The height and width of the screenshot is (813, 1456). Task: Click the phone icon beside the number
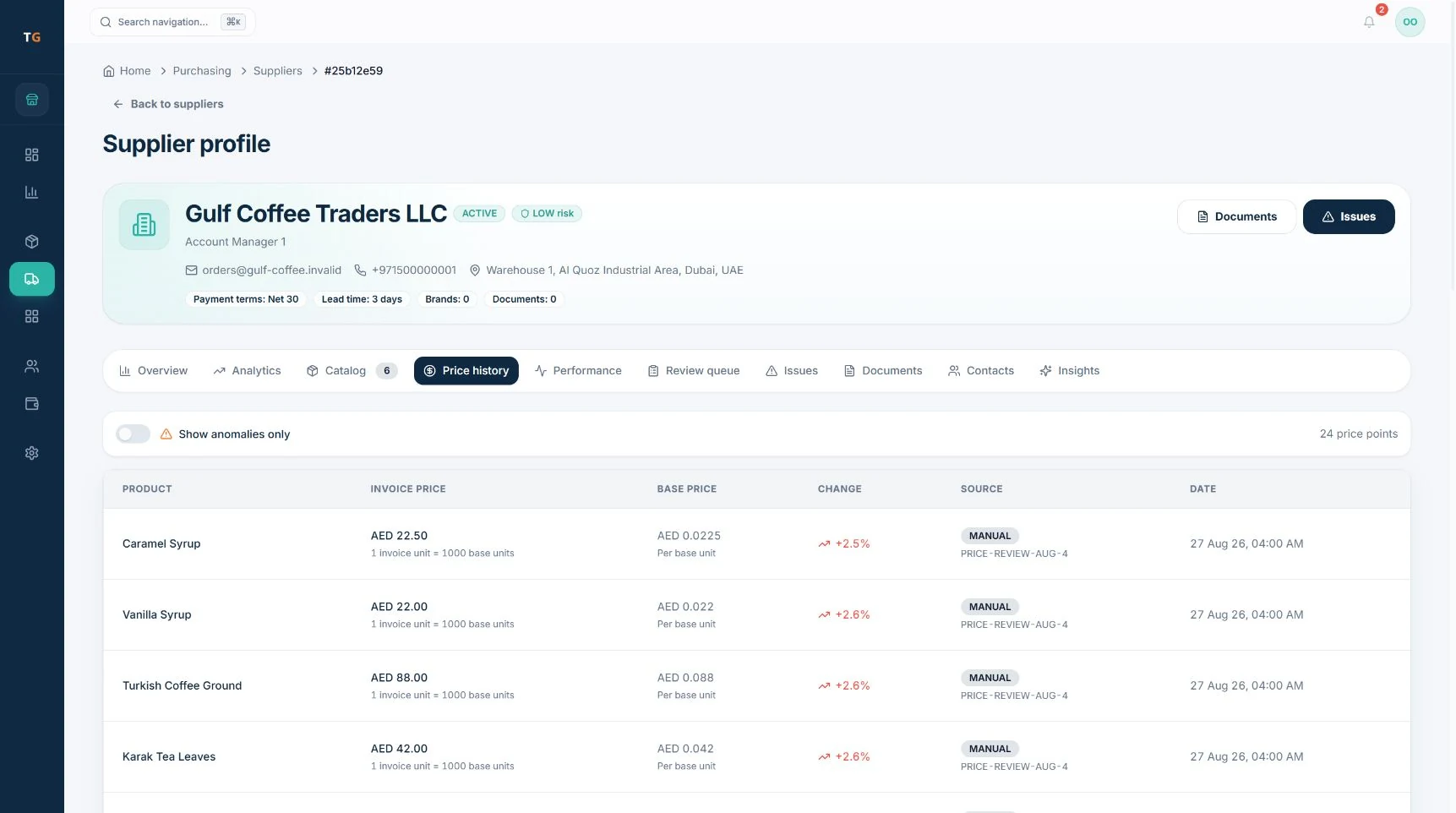pyautogui.click(x=360, y=270)
